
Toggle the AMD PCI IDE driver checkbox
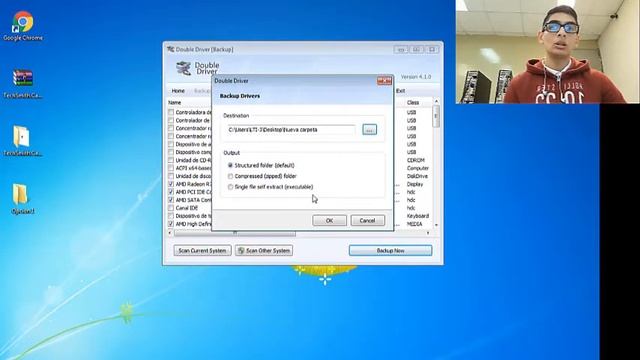pyautogui.click(x=171, y=192)
